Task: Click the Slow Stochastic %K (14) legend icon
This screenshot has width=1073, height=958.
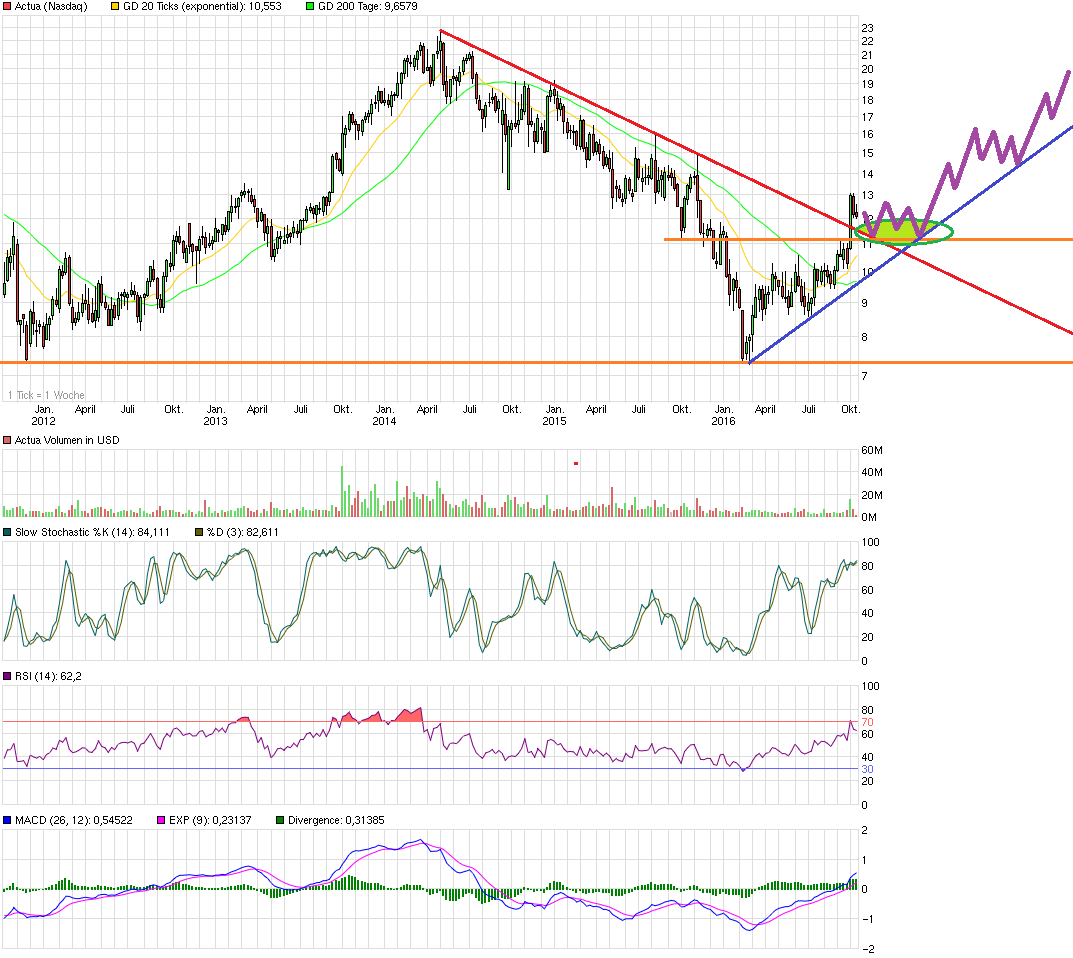Action: pyautogui.click(x=9, y=533)
